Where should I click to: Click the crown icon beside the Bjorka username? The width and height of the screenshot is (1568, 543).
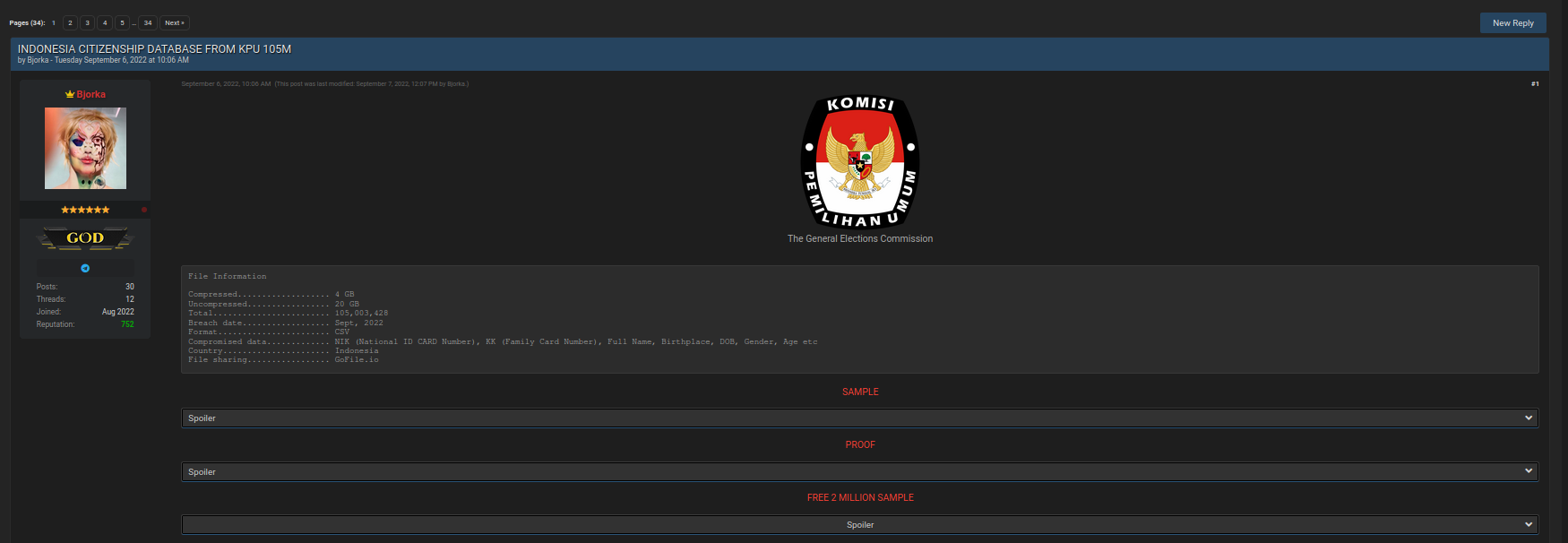click(70, 94)
